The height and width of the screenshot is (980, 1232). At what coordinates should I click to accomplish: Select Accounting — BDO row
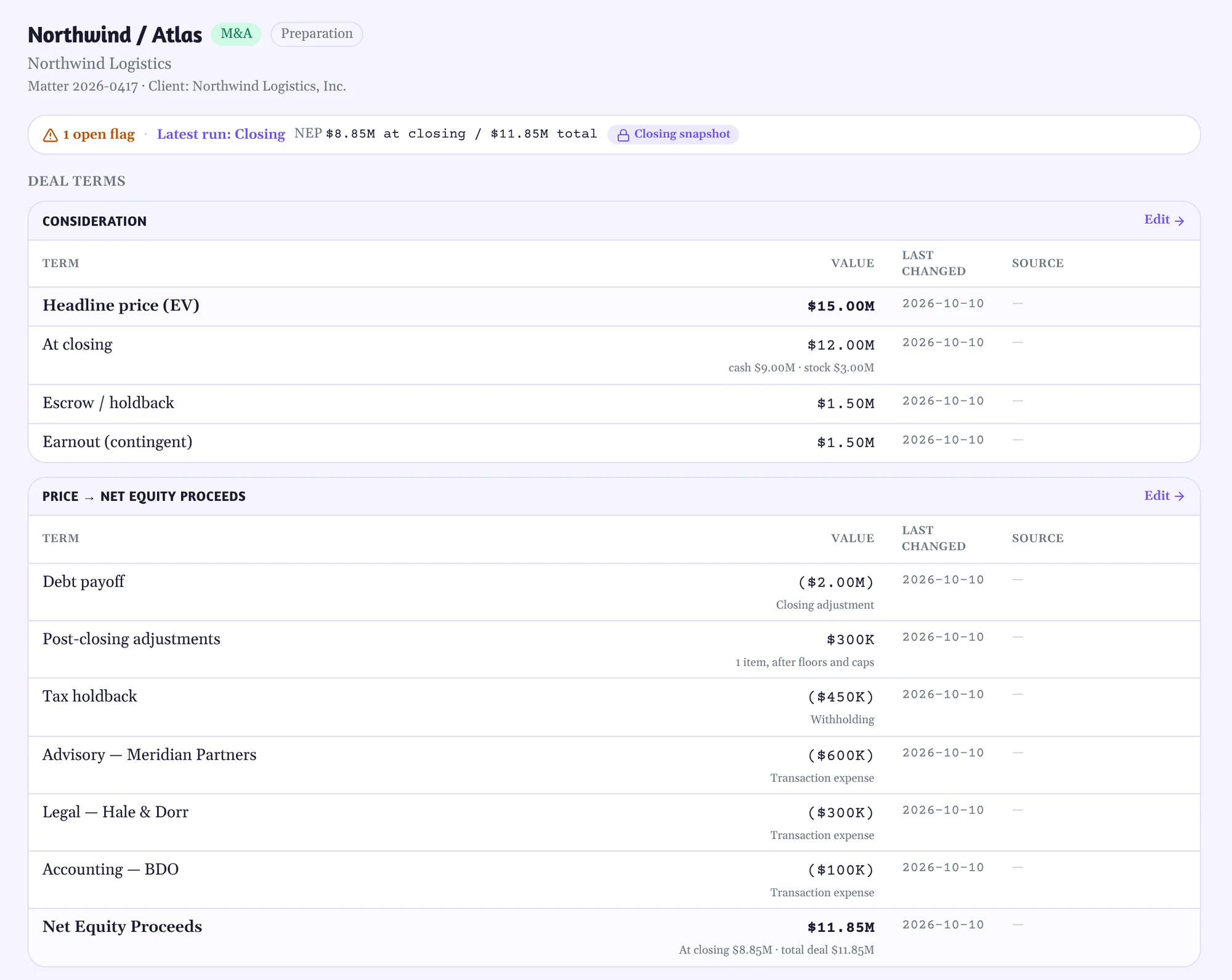point(614,880)
